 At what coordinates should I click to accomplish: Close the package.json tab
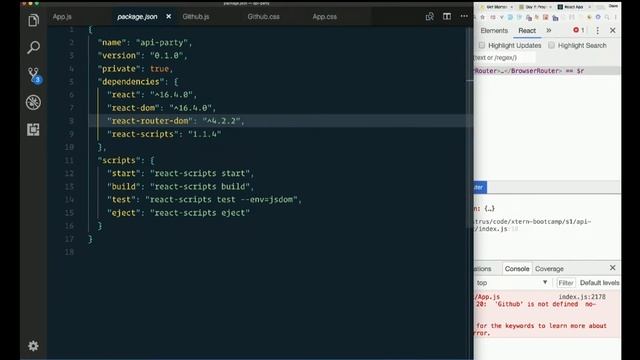pos(169,16)
